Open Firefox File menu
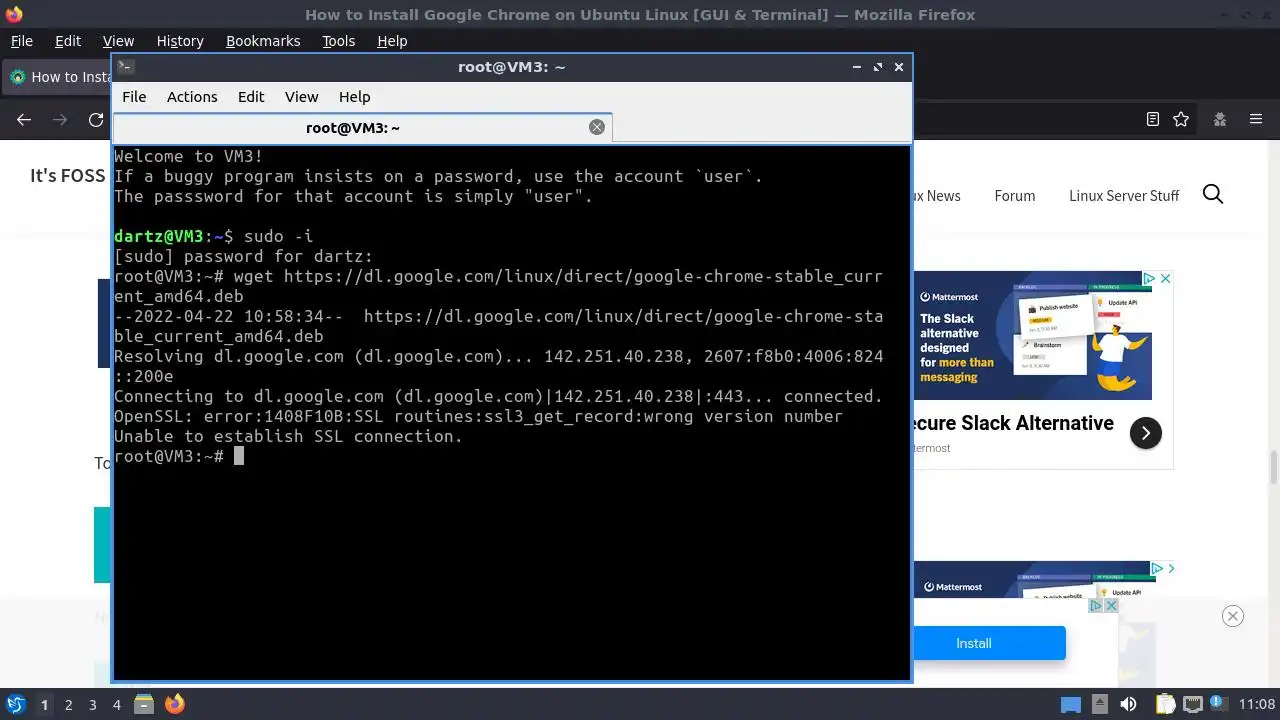This screenshot has height=720, width=1280. coord(21,41)
